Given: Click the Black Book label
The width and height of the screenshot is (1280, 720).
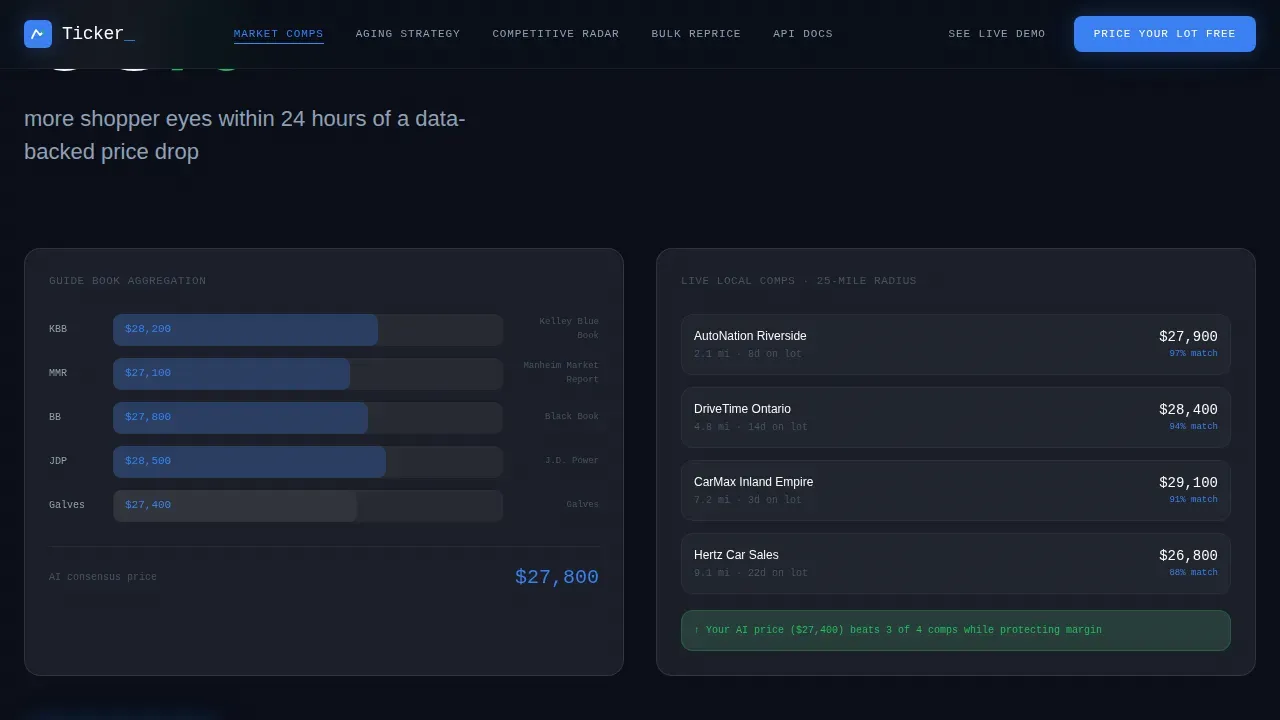Looking at the screenshot, I should [572, 417].
